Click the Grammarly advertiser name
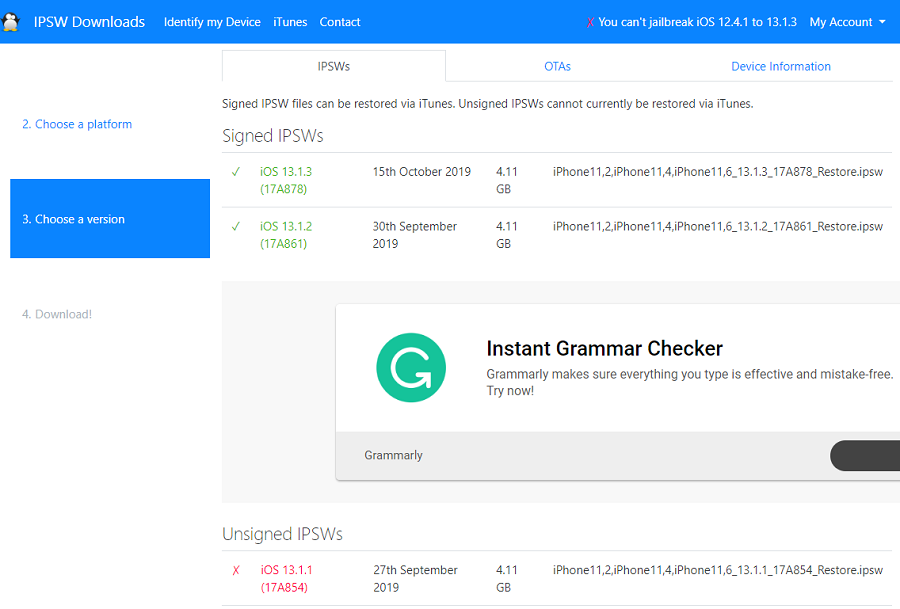The width and height of the screenshot is (900, 609). point(393,455)
